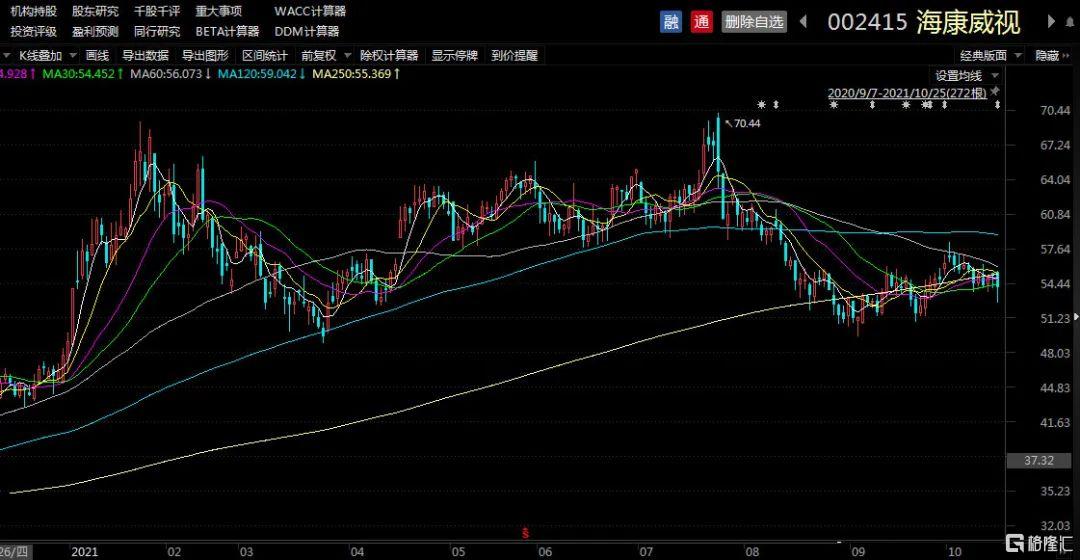Open the WACC计算器 tool

(310, 11)
